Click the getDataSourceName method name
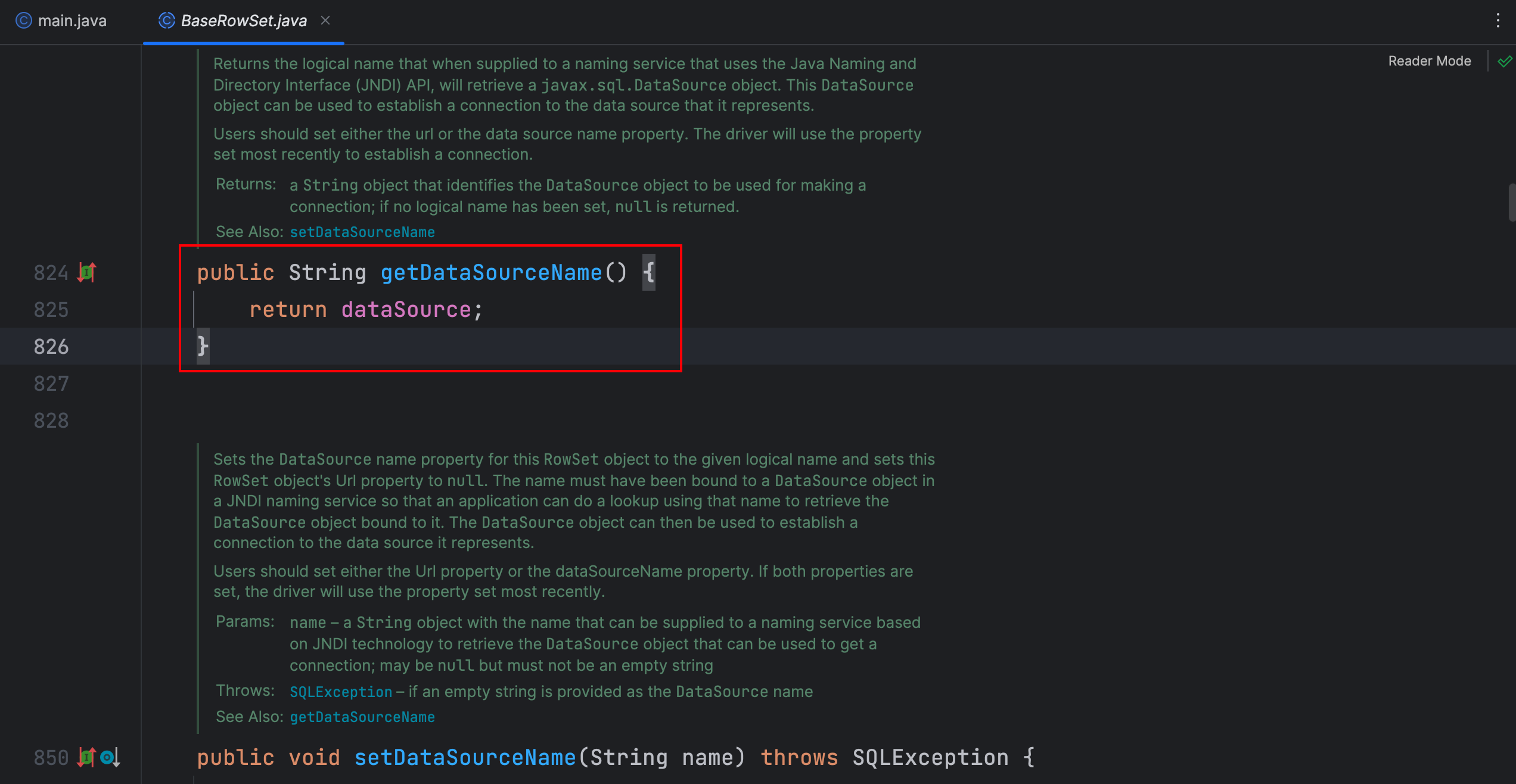1516x784 pixels. 491,273
